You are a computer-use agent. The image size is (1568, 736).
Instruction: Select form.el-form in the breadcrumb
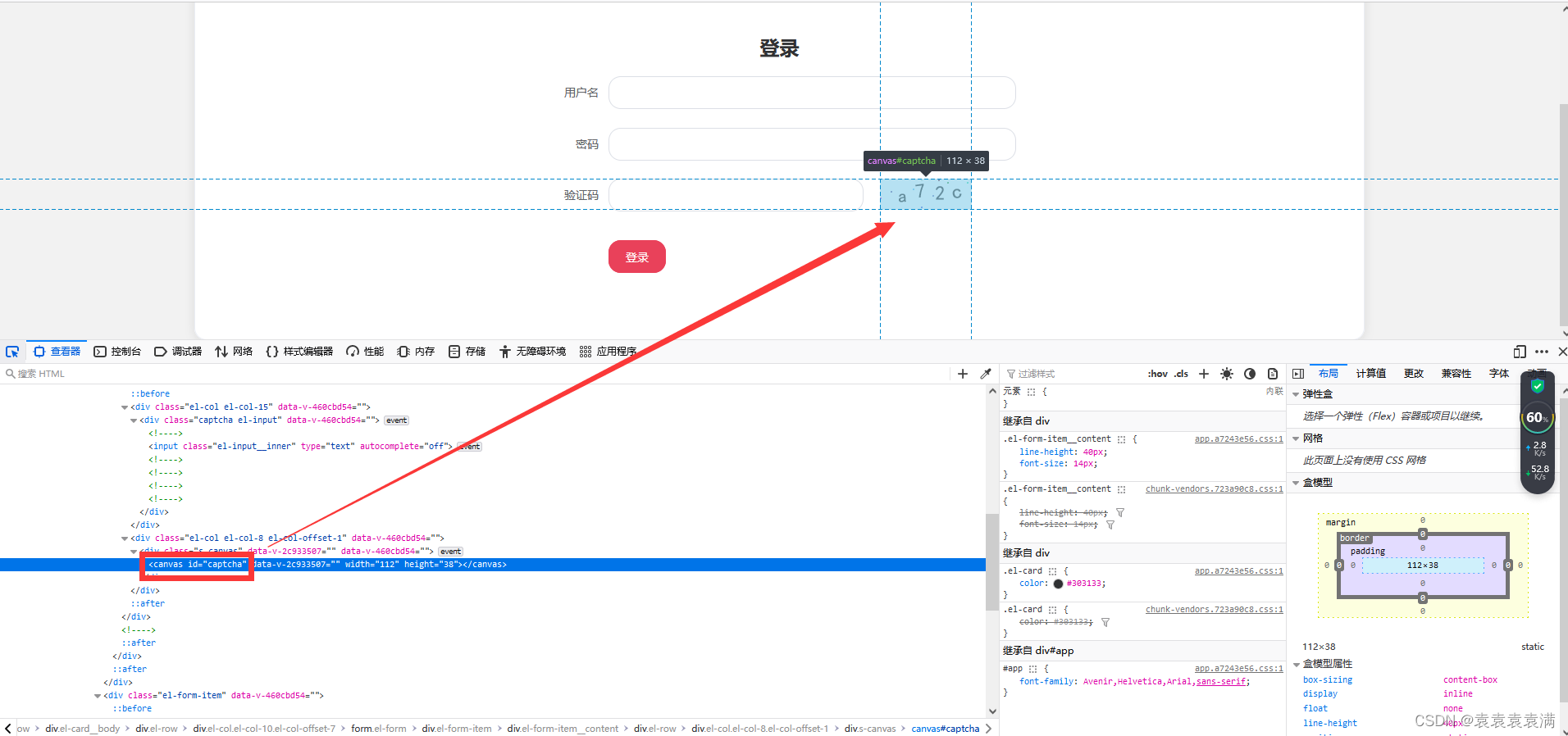(379, 729)
